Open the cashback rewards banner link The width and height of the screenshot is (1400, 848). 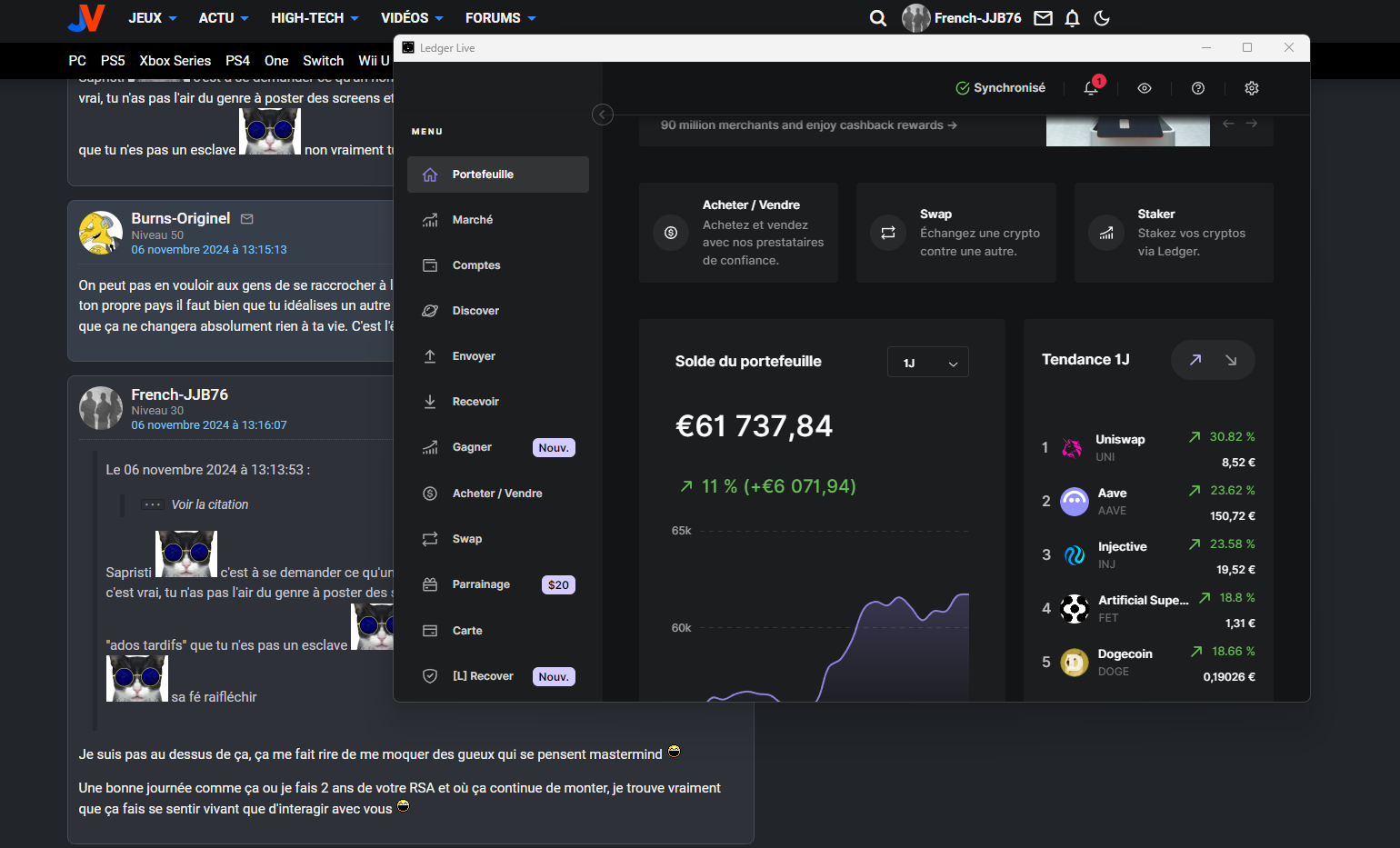(x=809, y=125)
